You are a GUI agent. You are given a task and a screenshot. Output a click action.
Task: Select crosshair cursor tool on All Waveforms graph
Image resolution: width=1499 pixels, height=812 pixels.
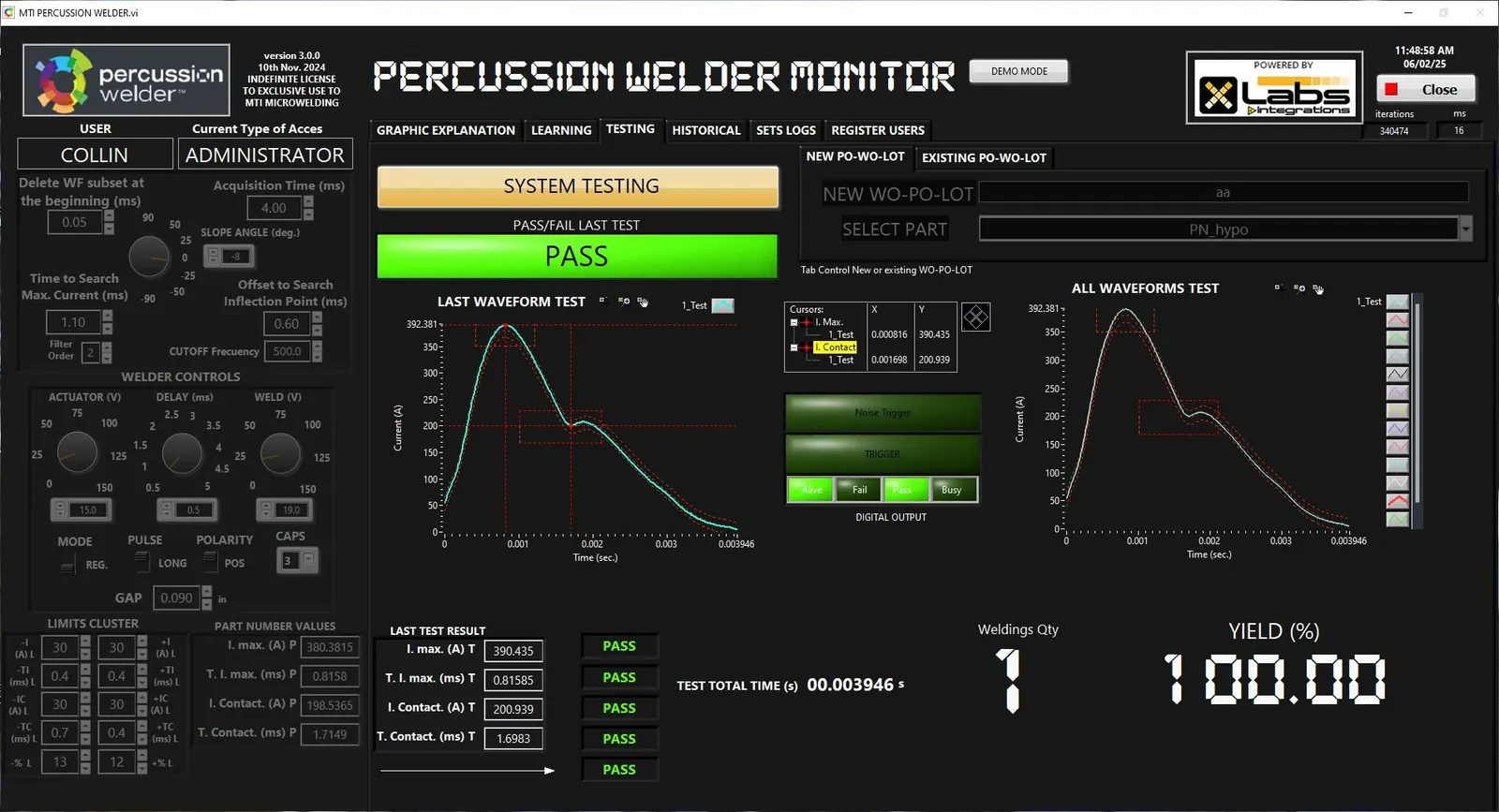pos(1279,288)
